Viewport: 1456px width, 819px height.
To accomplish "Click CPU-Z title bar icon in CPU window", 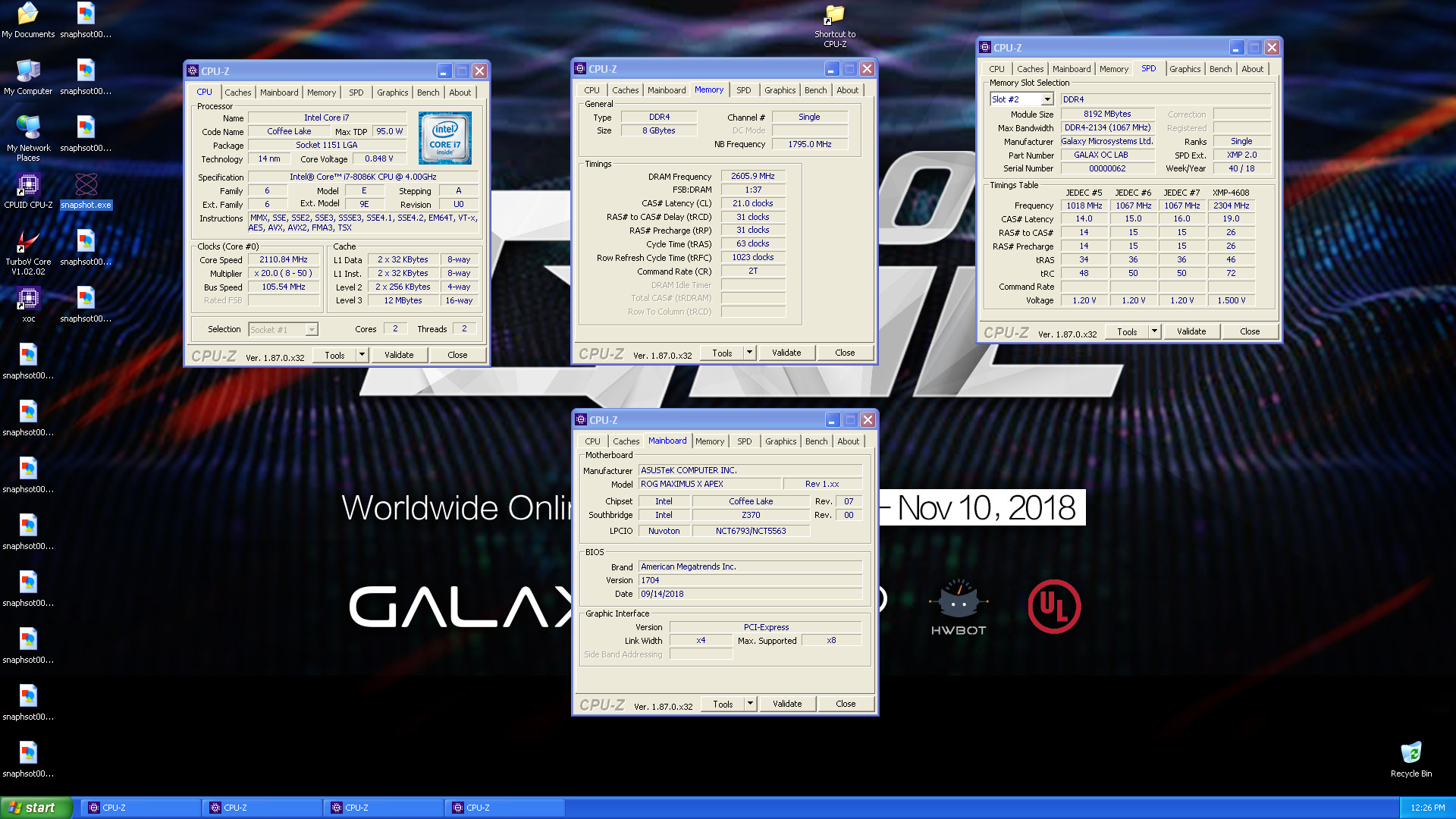I will click(193, 71).
